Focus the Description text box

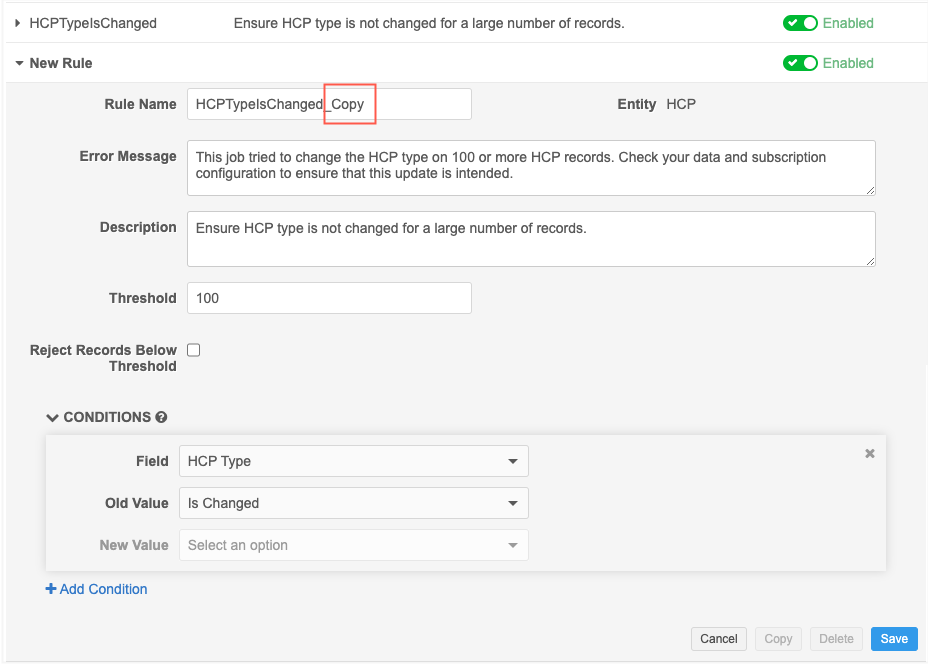[530, 238]
